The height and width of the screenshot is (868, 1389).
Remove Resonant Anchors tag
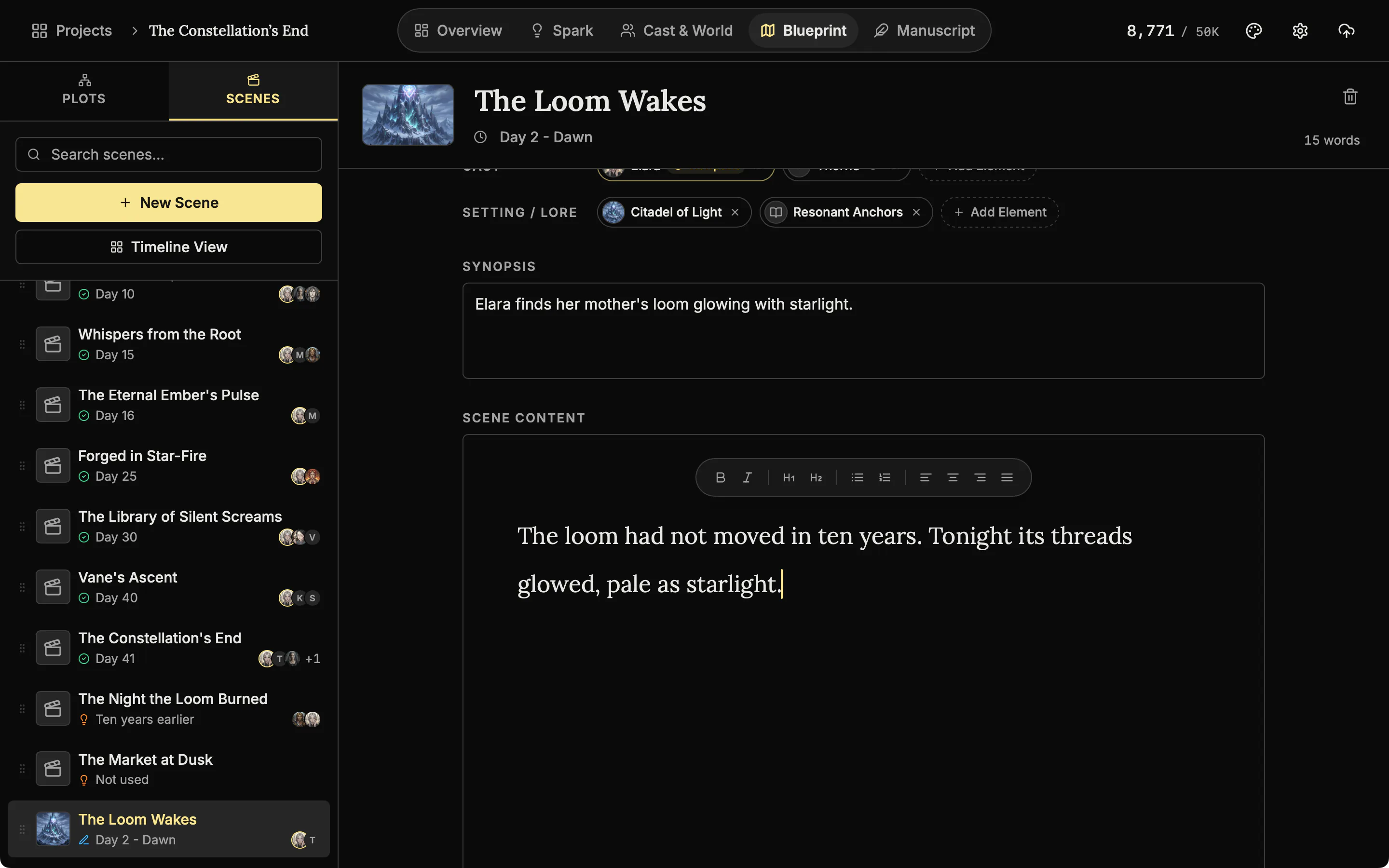pos(916,212)
